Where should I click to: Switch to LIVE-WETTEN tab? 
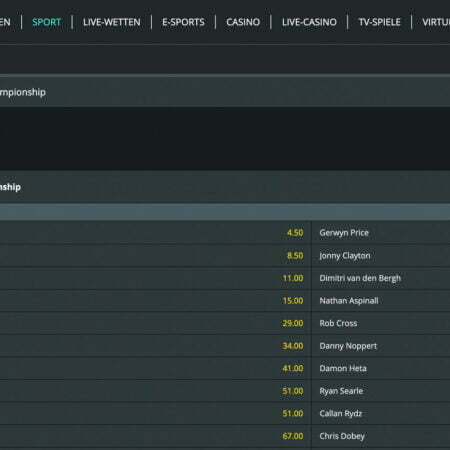pyautogui.click(x=112, y=22)
